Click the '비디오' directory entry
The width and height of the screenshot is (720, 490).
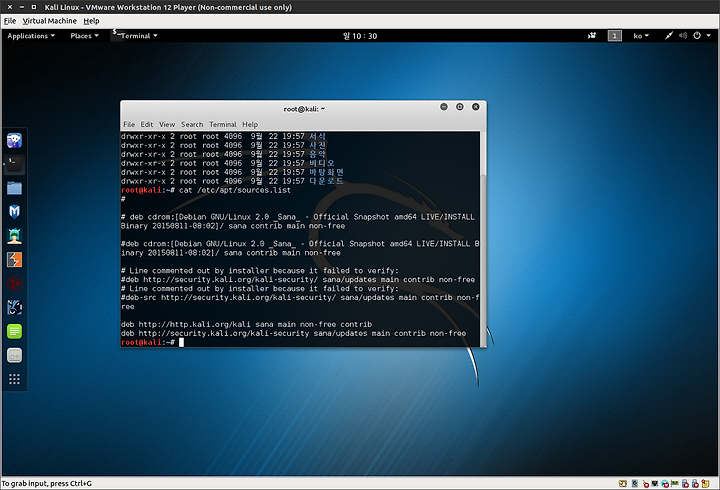point(321,163)
